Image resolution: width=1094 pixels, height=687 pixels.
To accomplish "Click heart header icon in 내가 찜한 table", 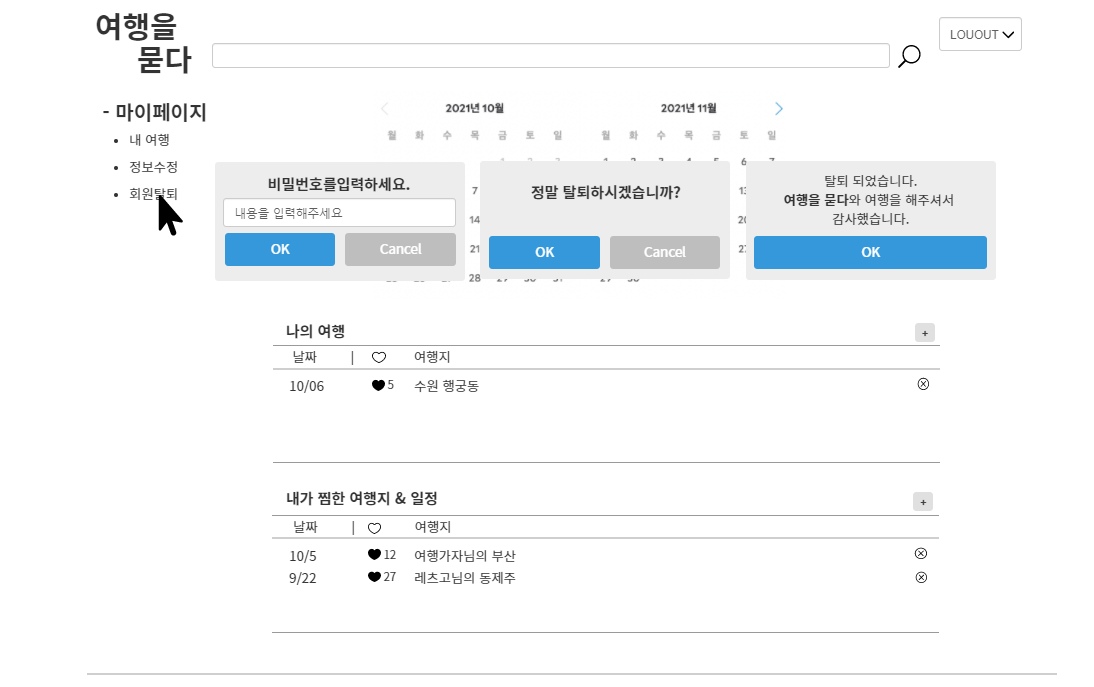I will (375, 528).
